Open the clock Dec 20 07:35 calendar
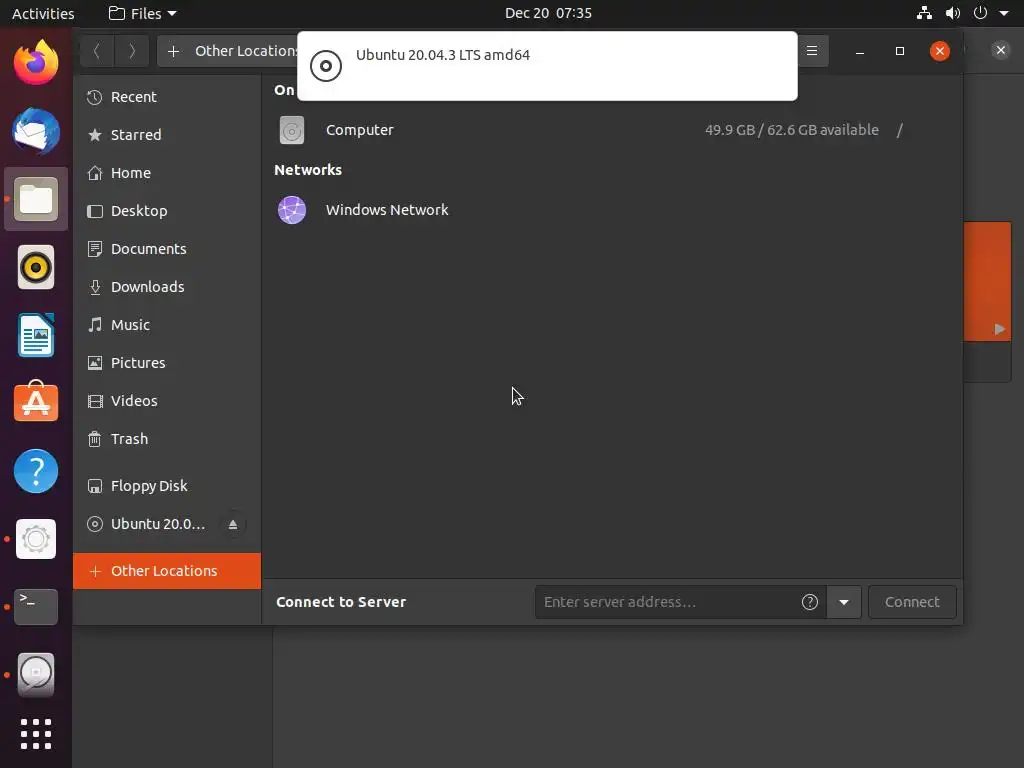The width and height of the screenshot is (1024, 768). (x=548, y=13)
